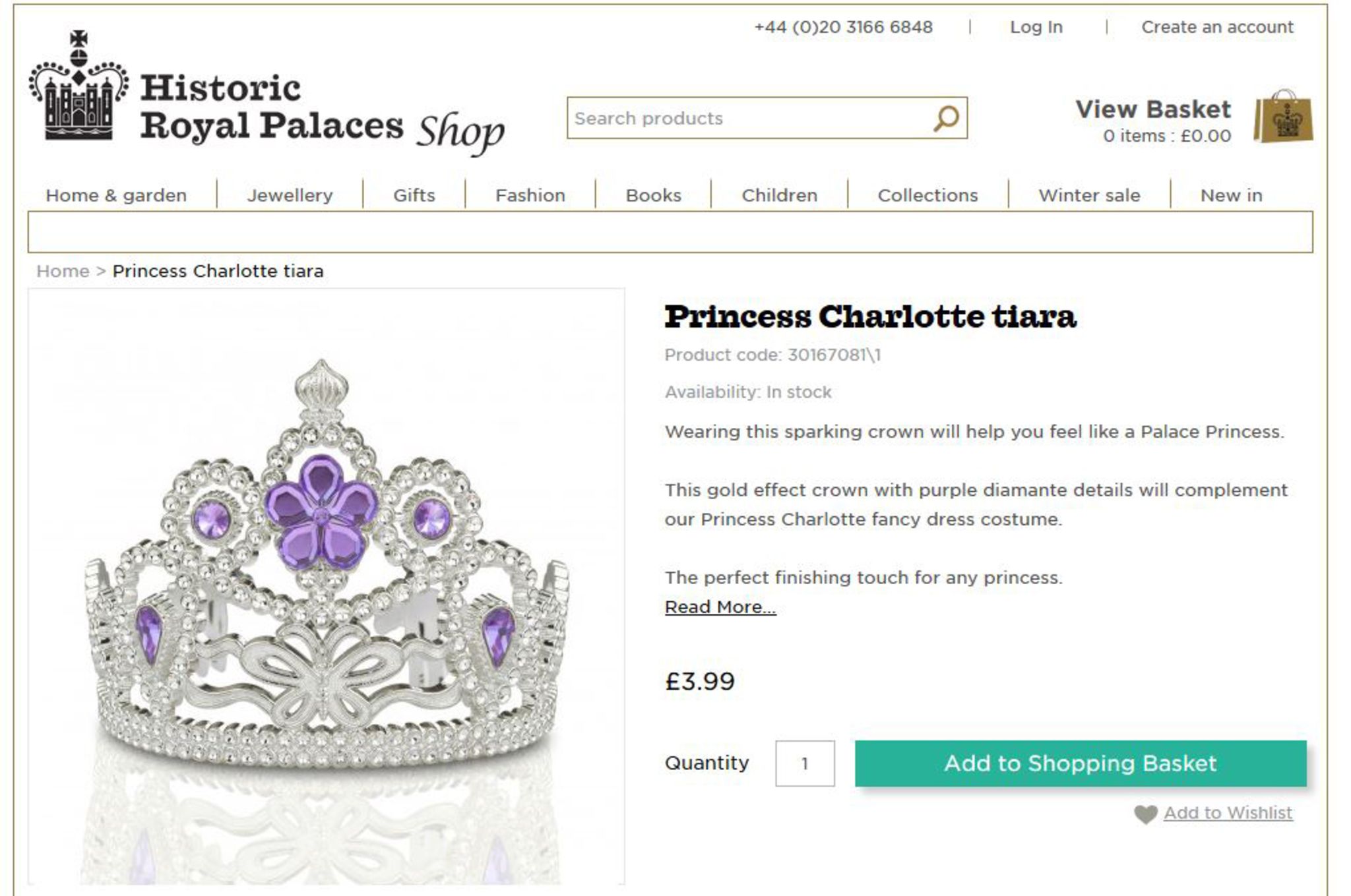View the Winter sale section
The width and height of the screenshot is (1351, 896).
tap(1089, 195)
